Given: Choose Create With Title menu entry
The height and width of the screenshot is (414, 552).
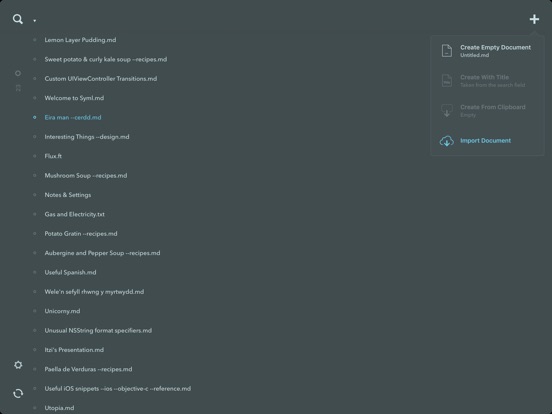Looking at the screenshot, I should 487,81.
